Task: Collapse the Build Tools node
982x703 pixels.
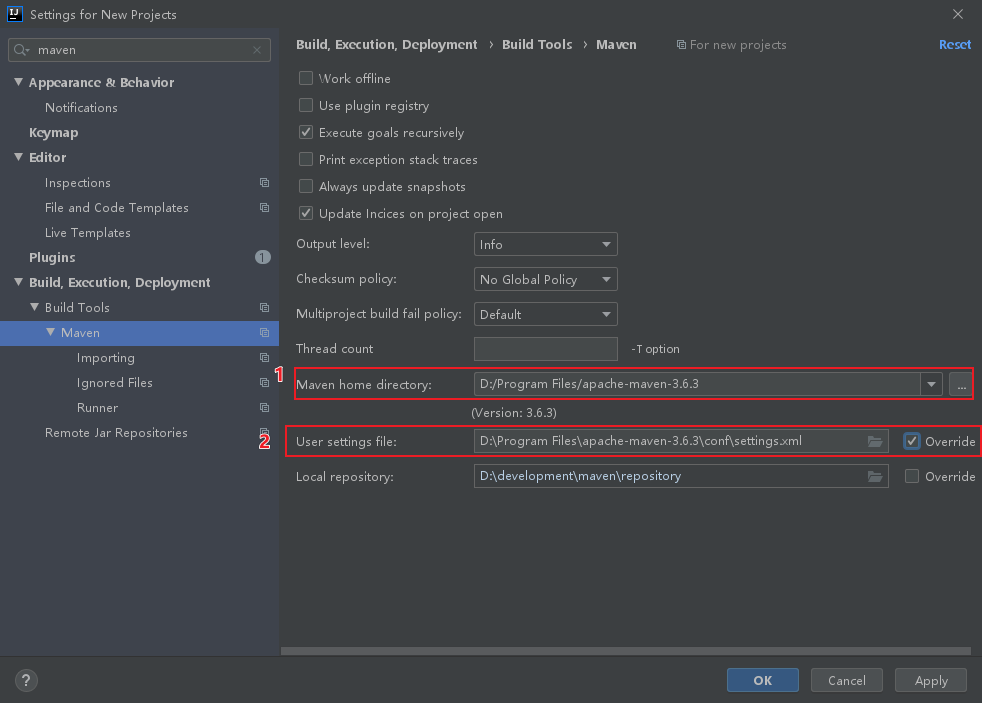Action: click(34, 307)
